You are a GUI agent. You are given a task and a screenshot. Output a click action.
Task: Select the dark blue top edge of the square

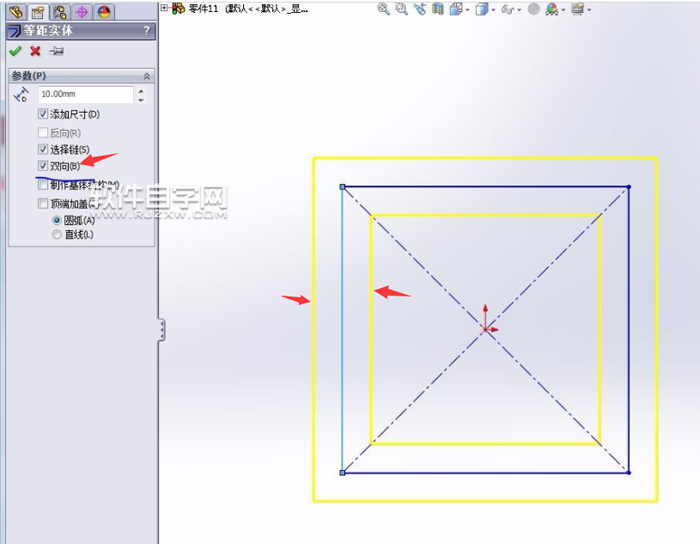[486, 187]
